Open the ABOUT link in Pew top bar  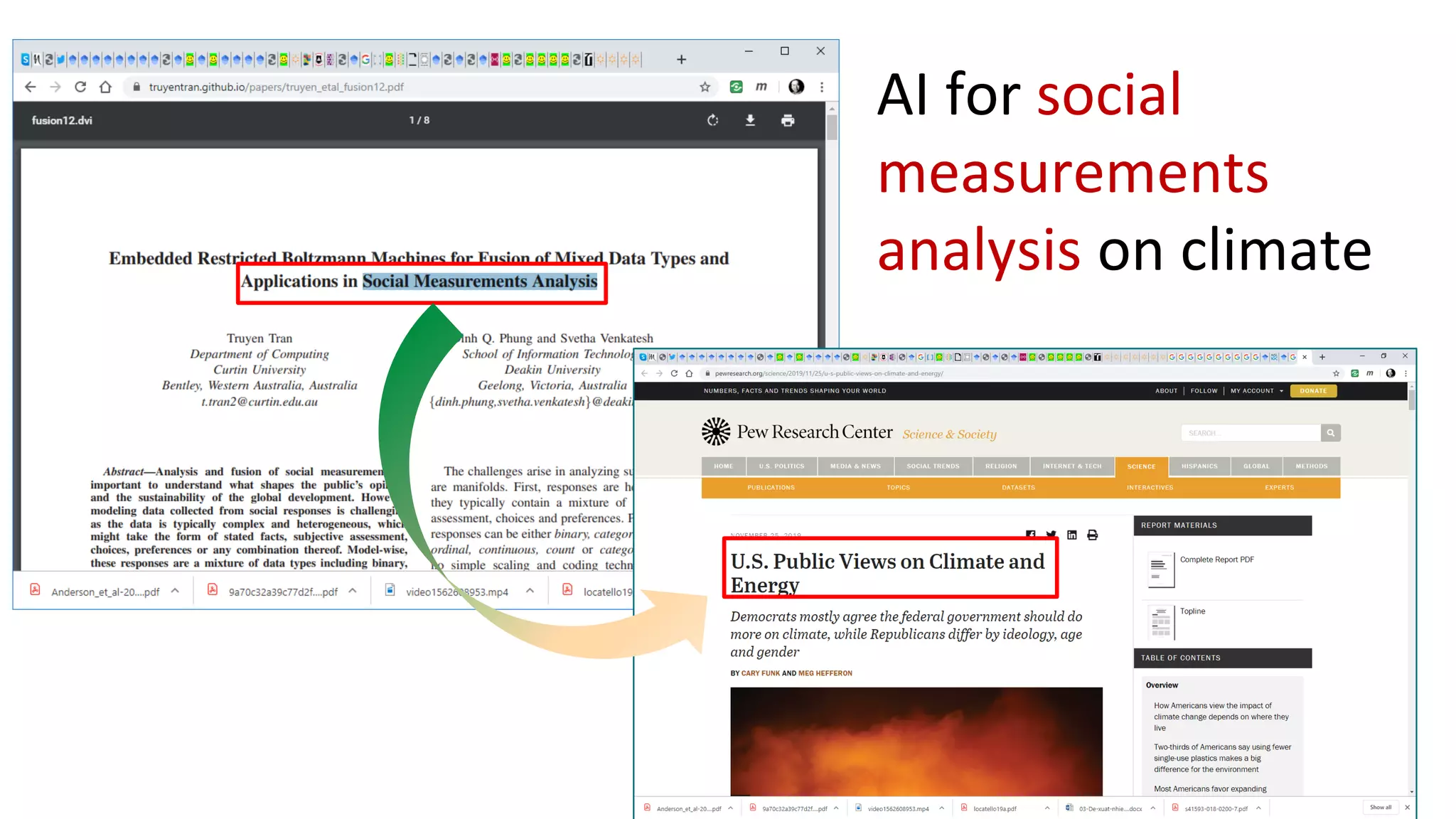tap(1166, 391)
